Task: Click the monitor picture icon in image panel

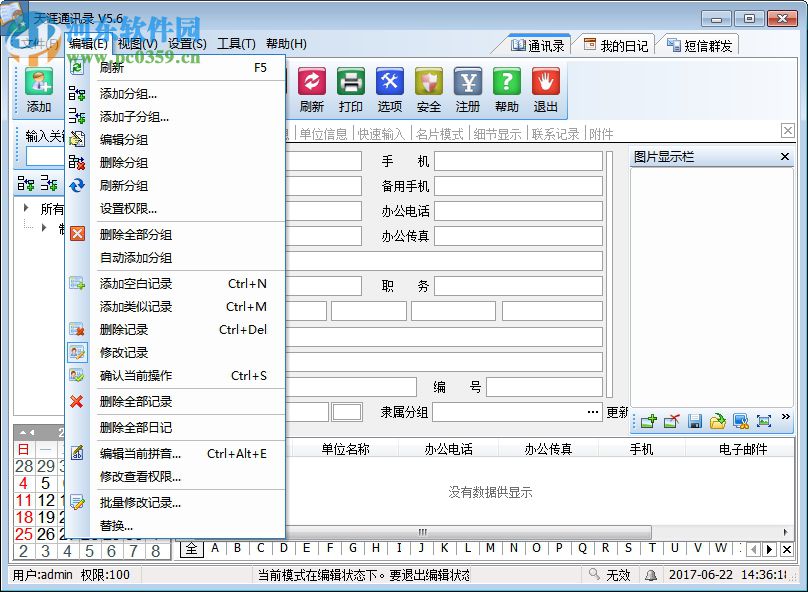Action: click(x=741, y=421)
